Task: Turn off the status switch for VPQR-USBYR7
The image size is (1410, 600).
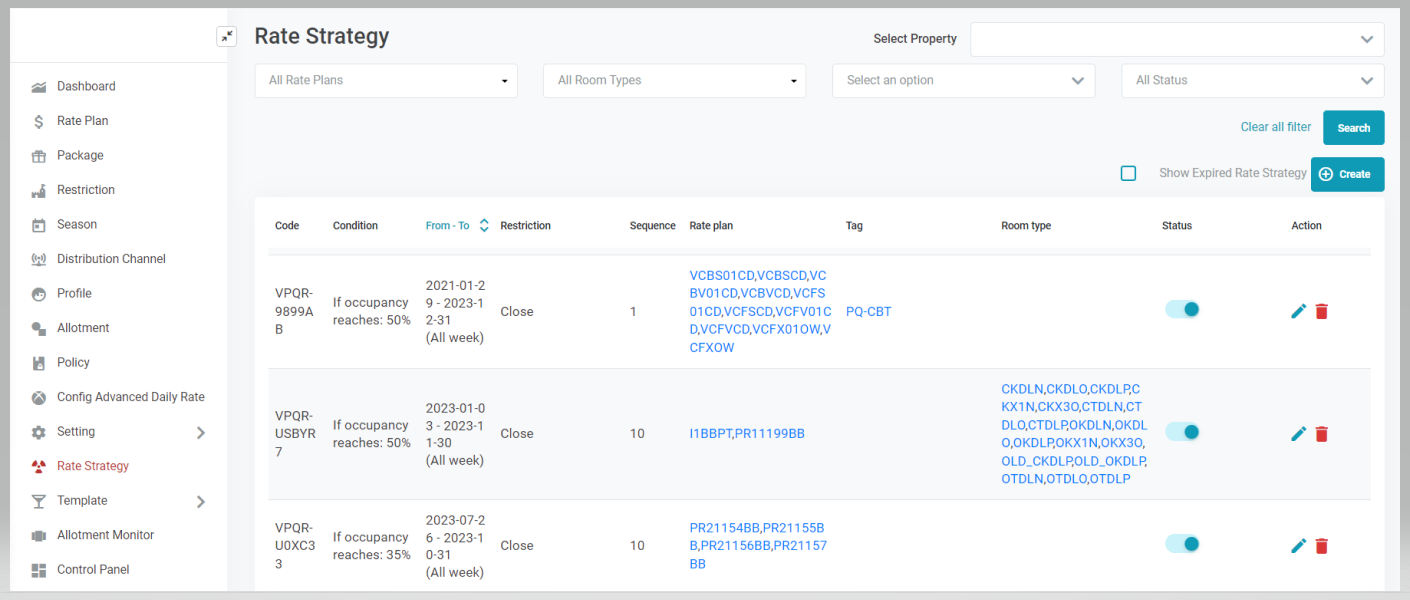Action: (1182, 432)
